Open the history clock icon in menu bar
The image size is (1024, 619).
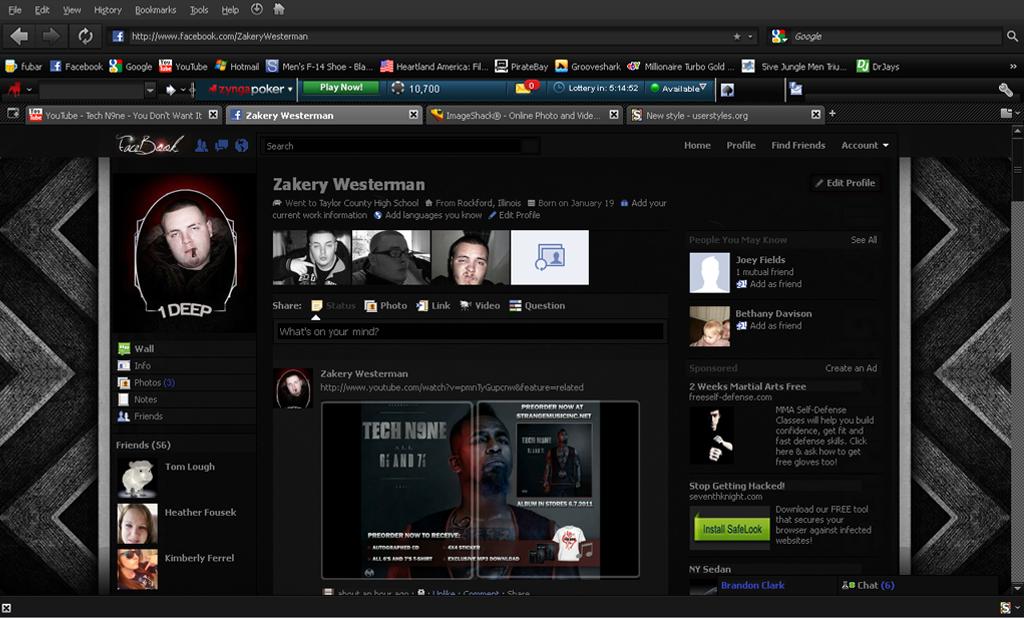(257, 9)
